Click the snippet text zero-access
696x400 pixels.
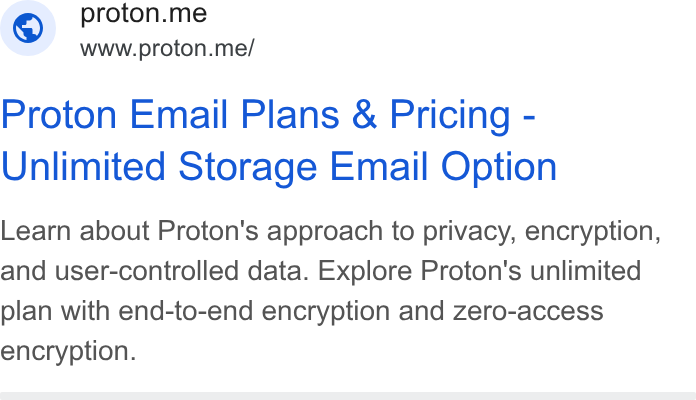(528, 311)
